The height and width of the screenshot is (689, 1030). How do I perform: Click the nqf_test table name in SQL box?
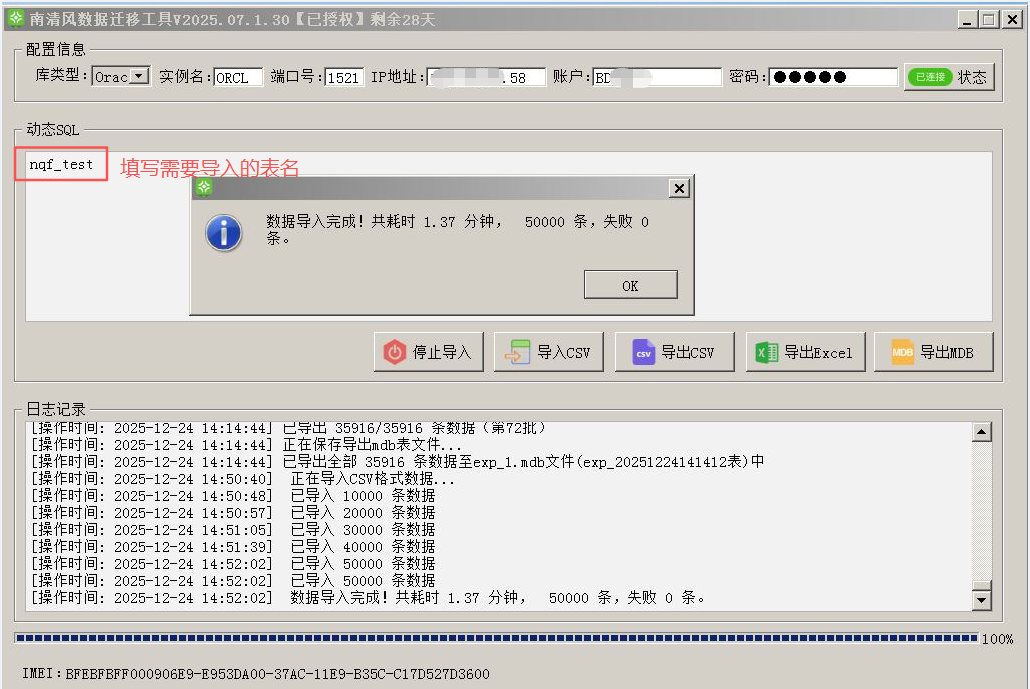(x=61, y=164)
